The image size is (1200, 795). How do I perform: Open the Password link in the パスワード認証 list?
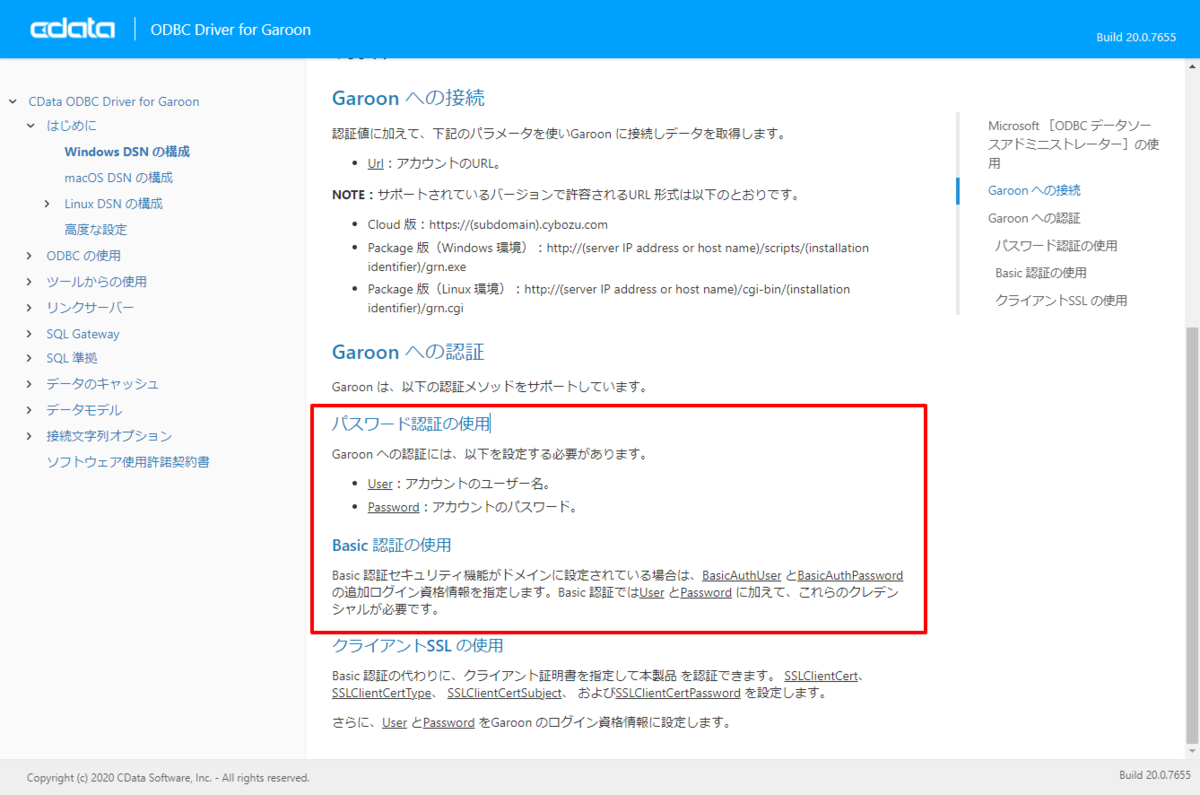click(x=393, y=507)
